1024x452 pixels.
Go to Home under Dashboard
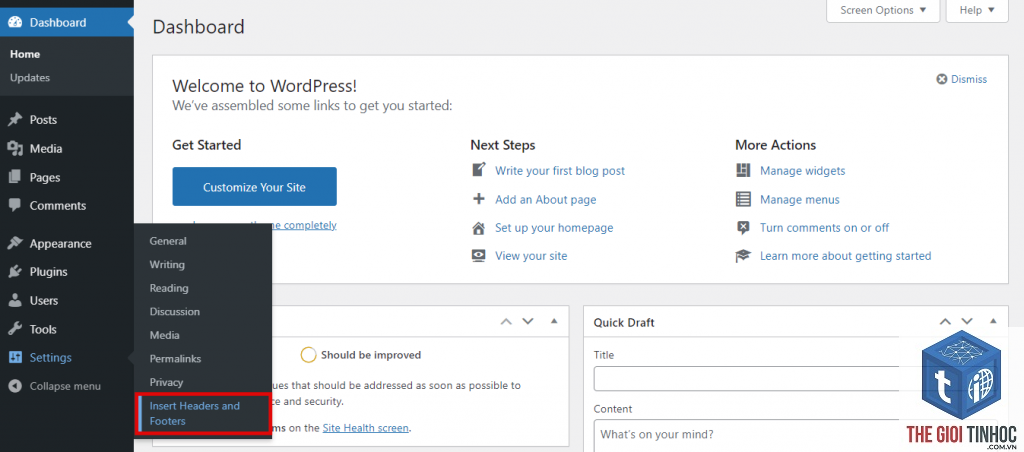click(x=25, y=54)
